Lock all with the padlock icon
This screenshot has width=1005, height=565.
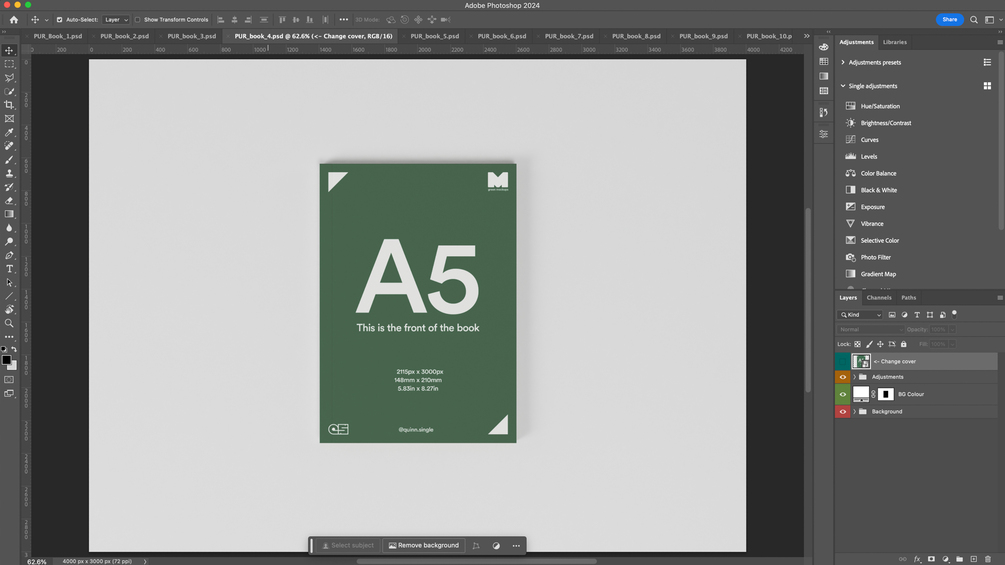point(904,344)
